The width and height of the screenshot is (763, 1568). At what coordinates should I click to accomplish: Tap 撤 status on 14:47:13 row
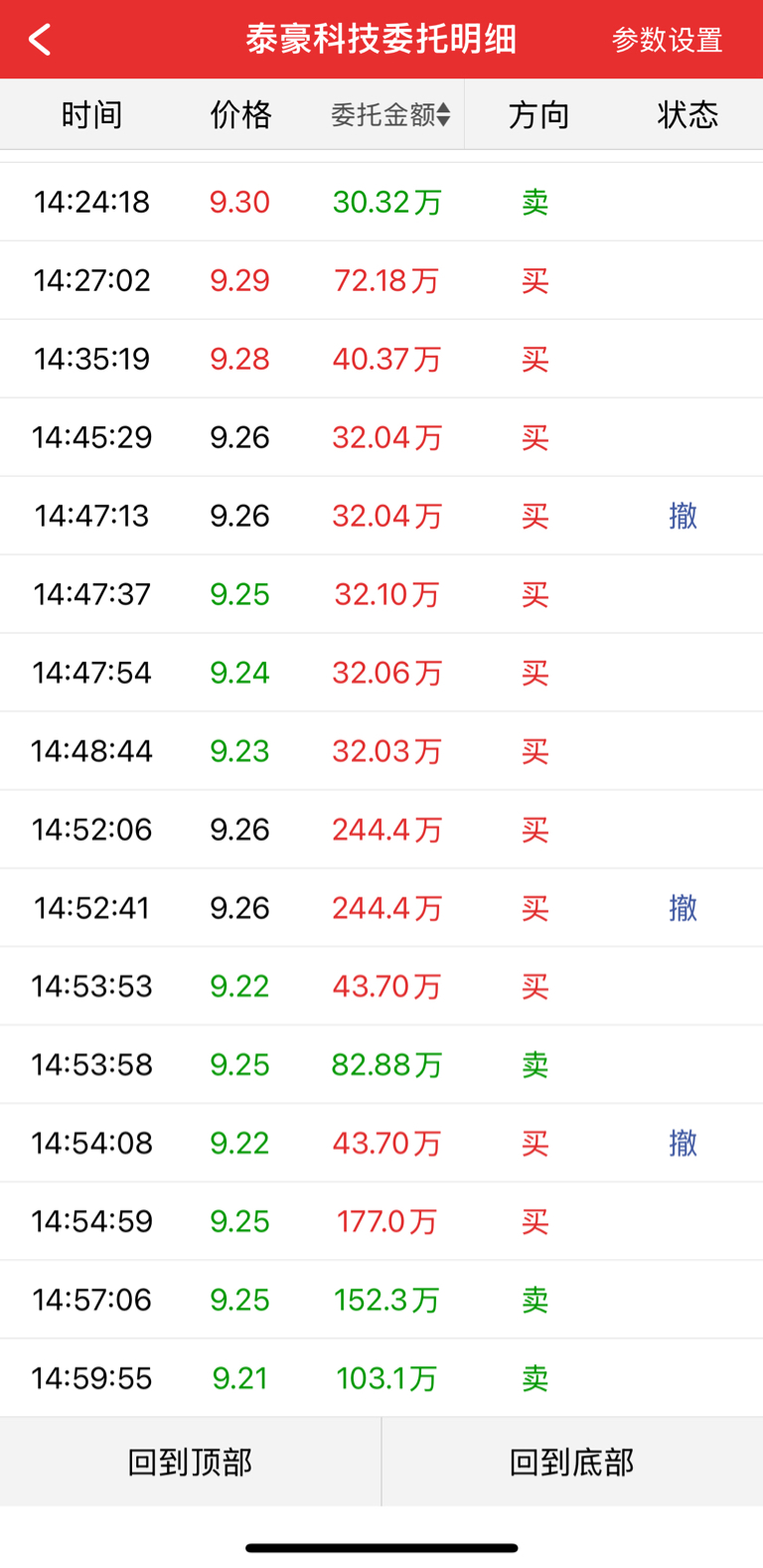click(683, 516)
